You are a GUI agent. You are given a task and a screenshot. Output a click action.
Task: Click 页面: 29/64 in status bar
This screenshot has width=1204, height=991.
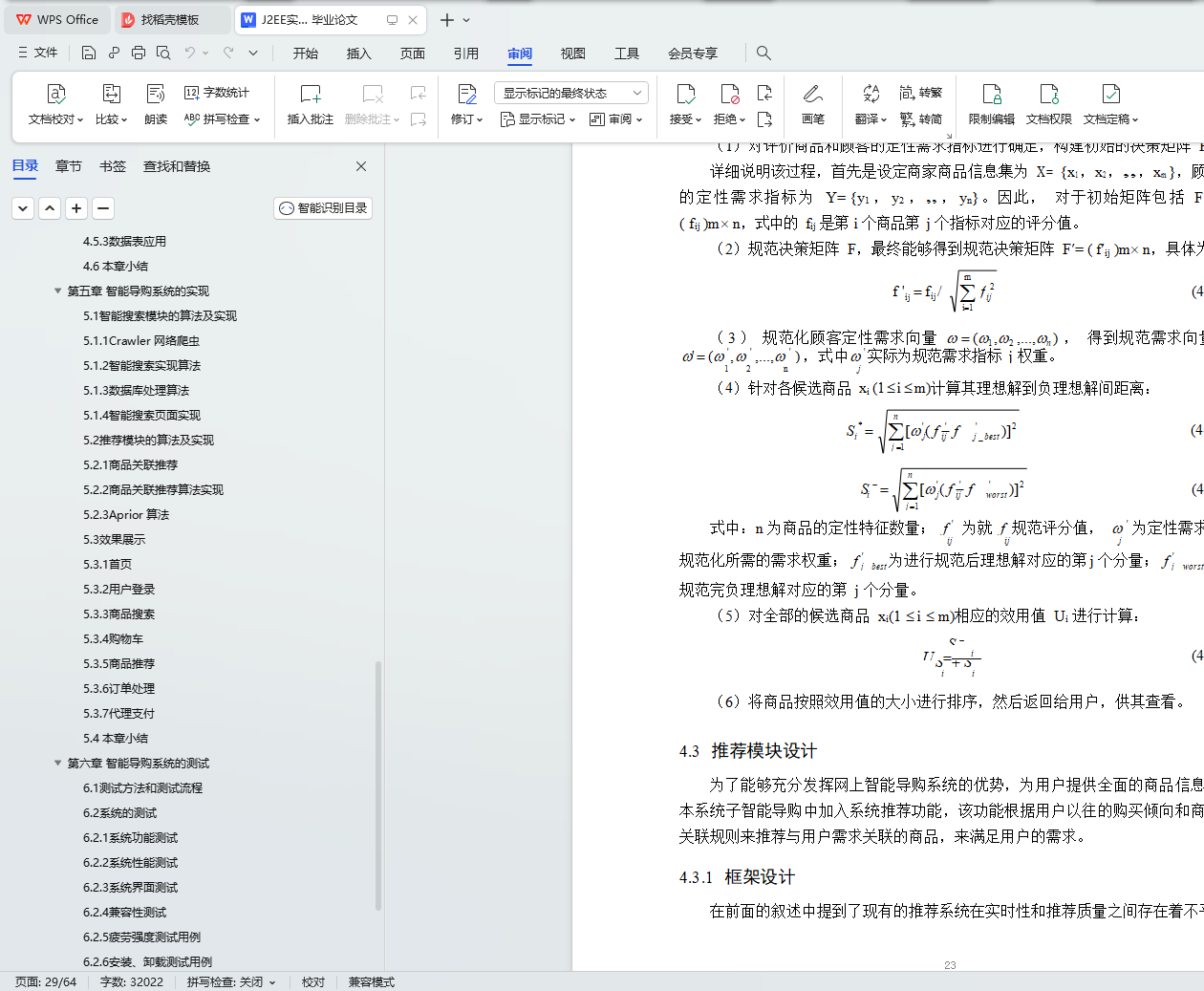pos(46,981)
